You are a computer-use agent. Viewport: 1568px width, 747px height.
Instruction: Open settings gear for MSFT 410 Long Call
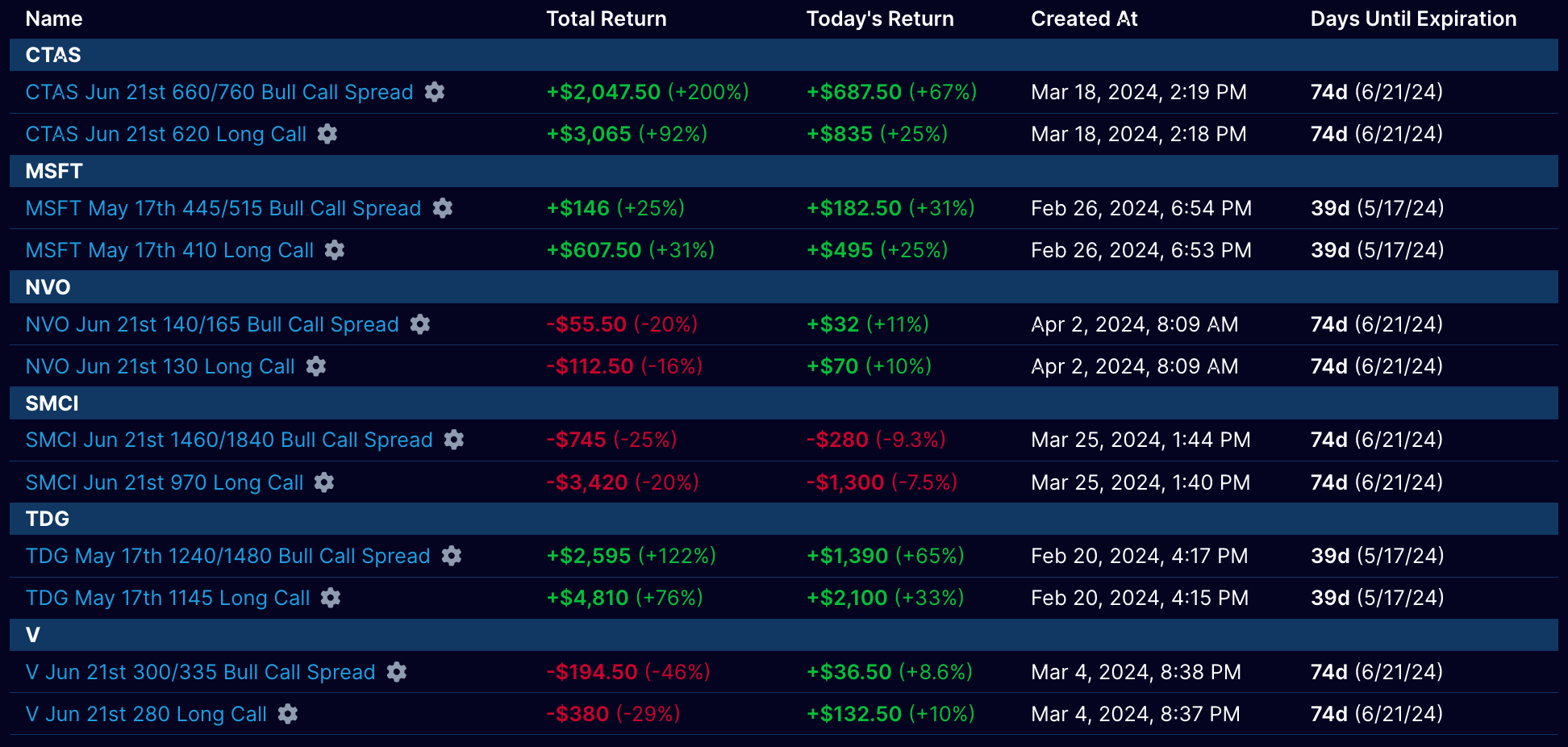point(335,250)
